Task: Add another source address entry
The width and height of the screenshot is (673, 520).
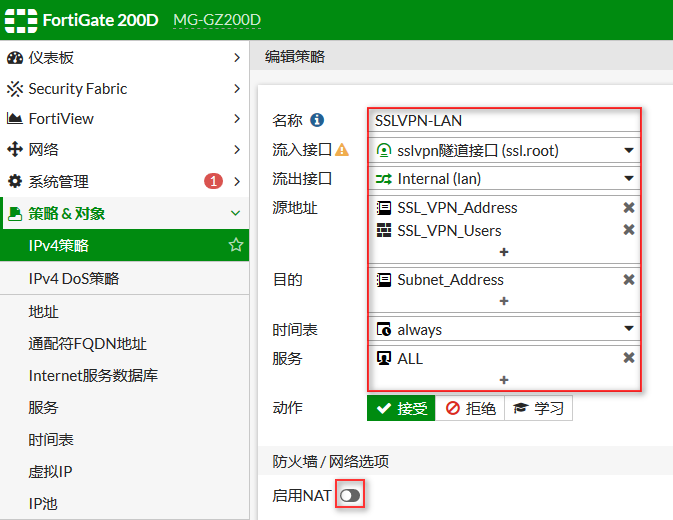Action: [x=504, y=252]
